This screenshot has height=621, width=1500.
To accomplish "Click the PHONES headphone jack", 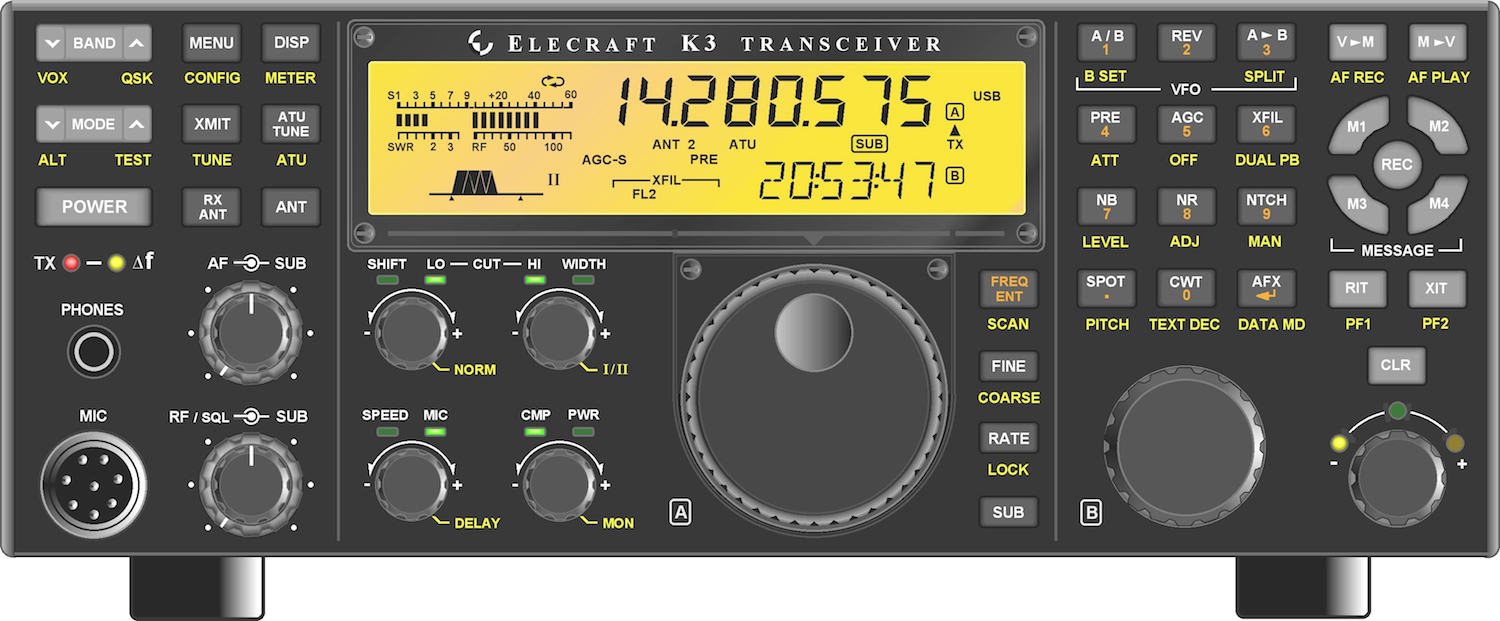I will [94, 352].
